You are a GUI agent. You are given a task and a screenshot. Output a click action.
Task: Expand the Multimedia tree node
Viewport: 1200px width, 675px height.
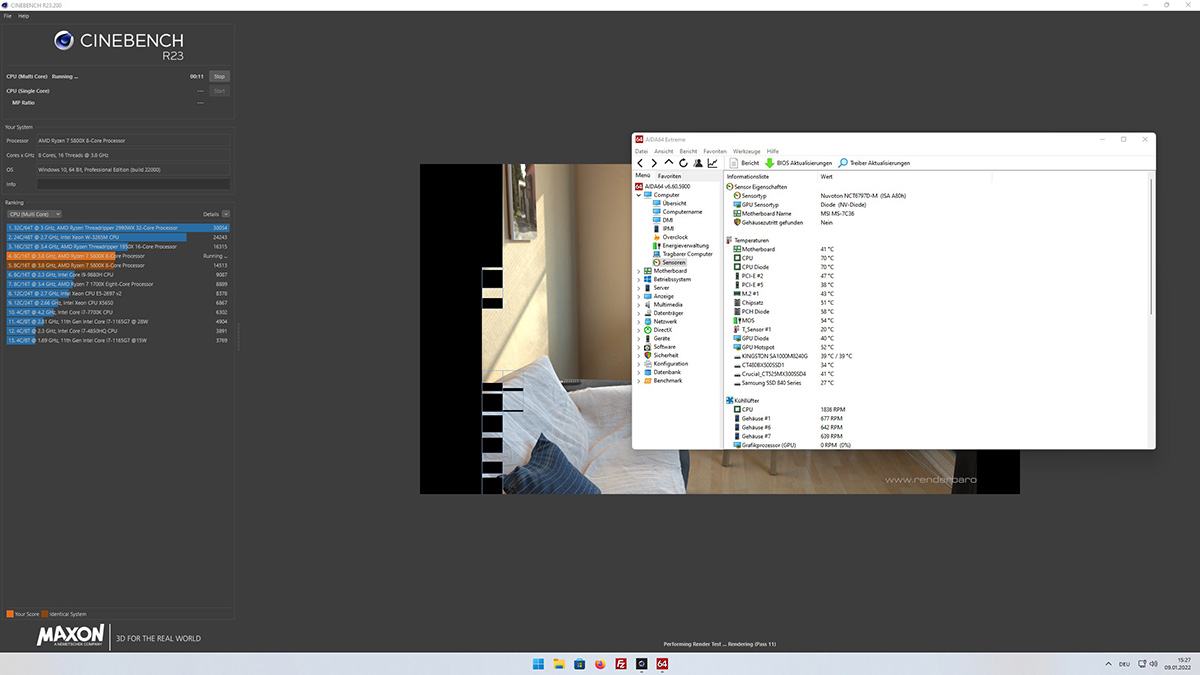639,304
